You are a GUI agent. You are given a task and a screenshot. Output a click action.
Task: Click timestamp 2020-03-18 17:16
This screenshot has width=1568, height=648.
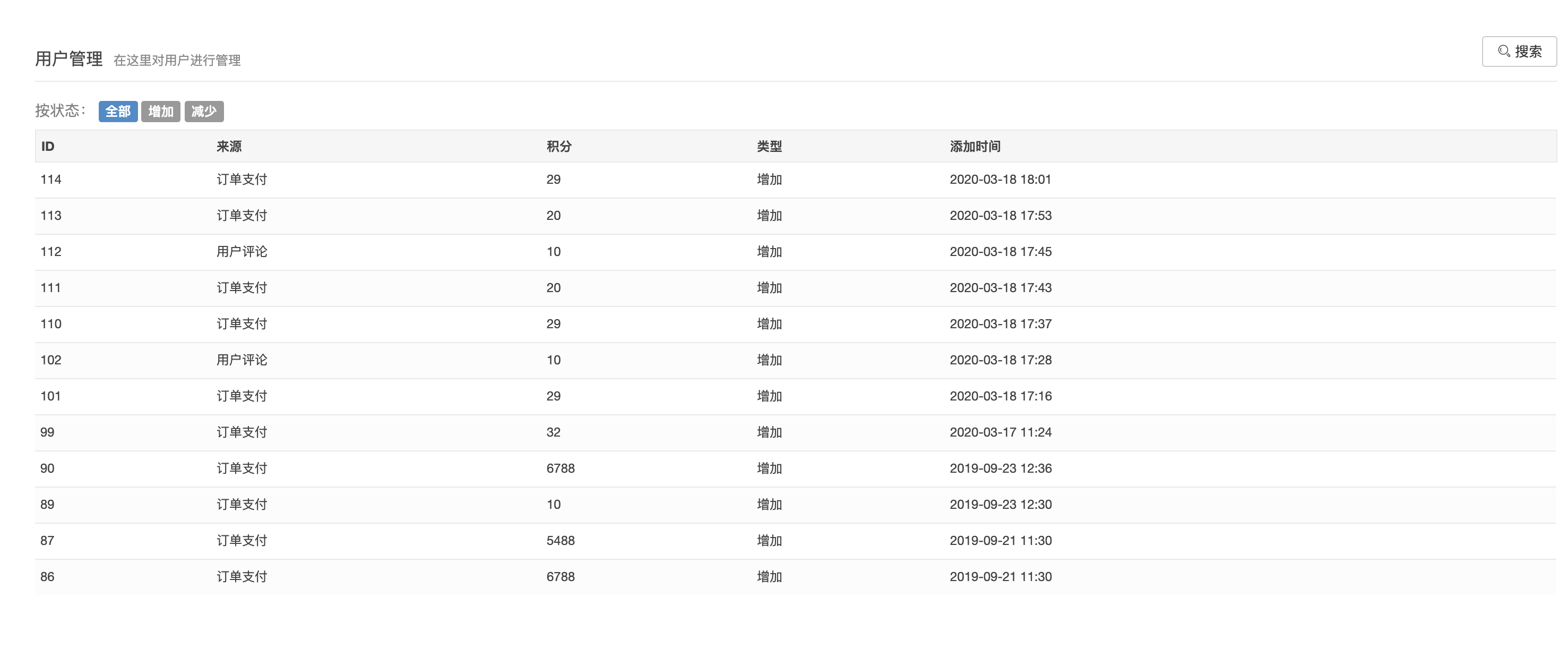[1000, 396]
